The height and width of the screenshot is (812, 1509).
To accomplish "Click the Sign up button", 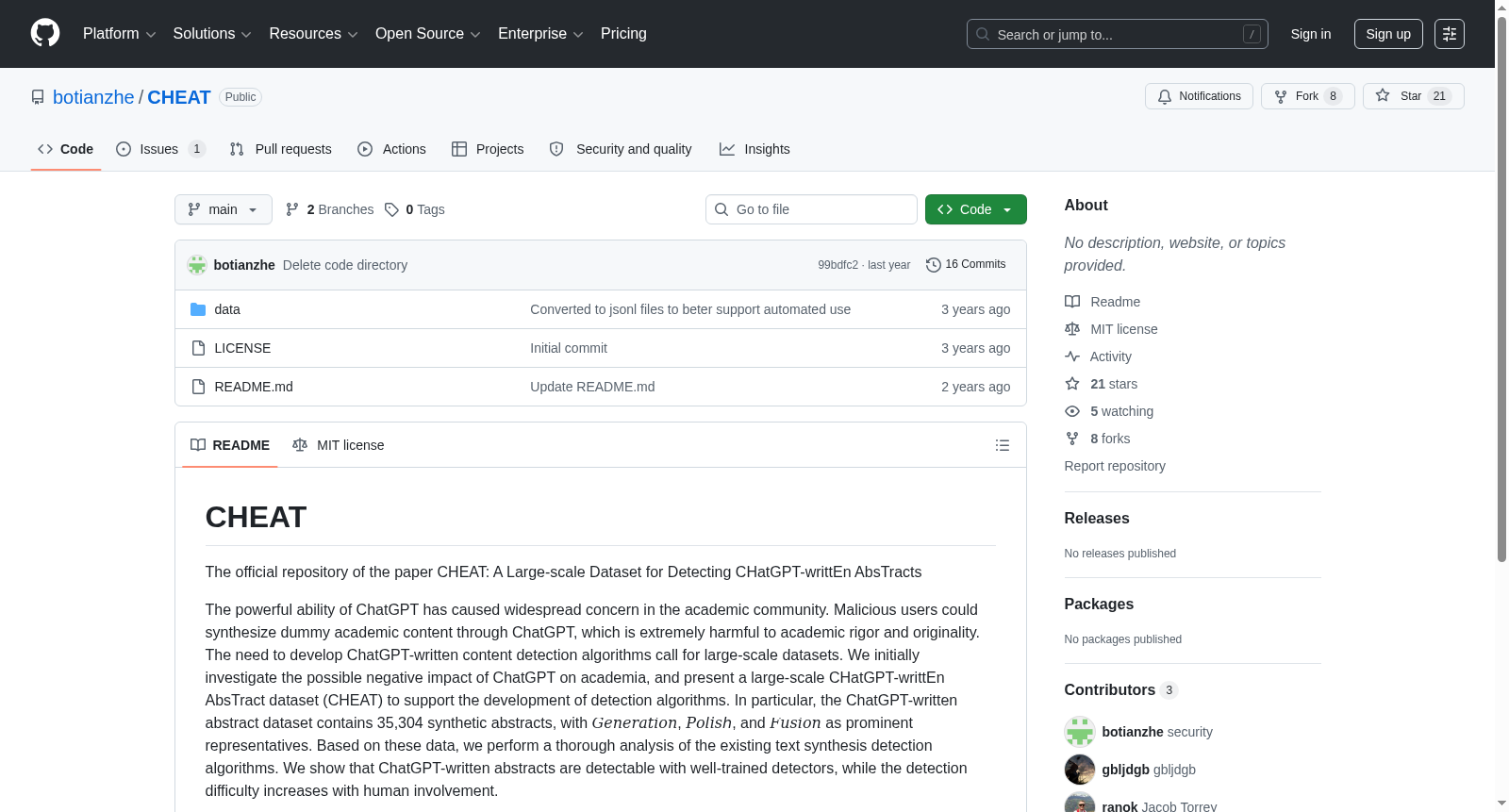I will (x=1388, y=34).
